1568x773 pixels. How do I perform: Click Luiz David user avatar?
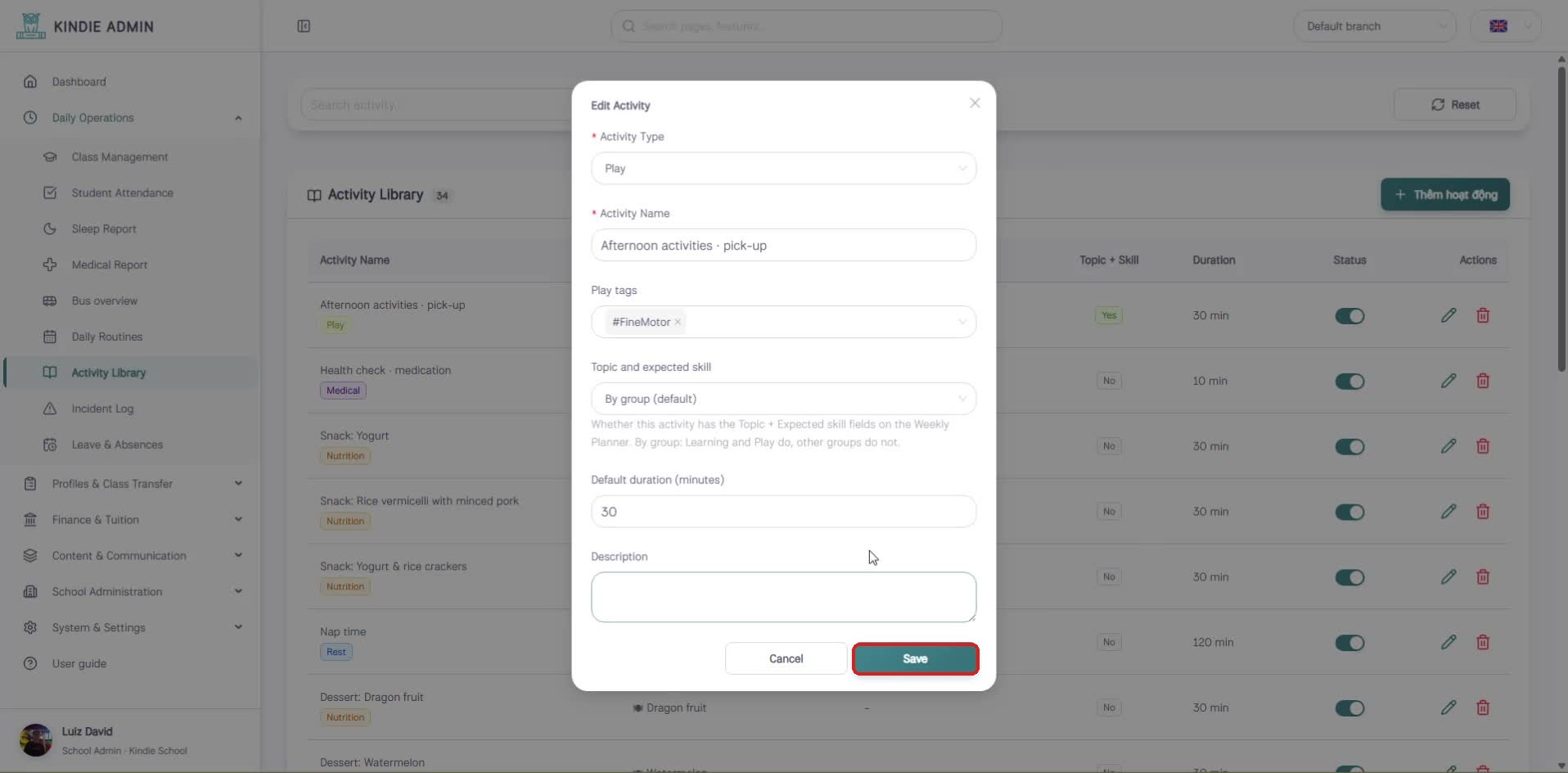click(35, 739)
